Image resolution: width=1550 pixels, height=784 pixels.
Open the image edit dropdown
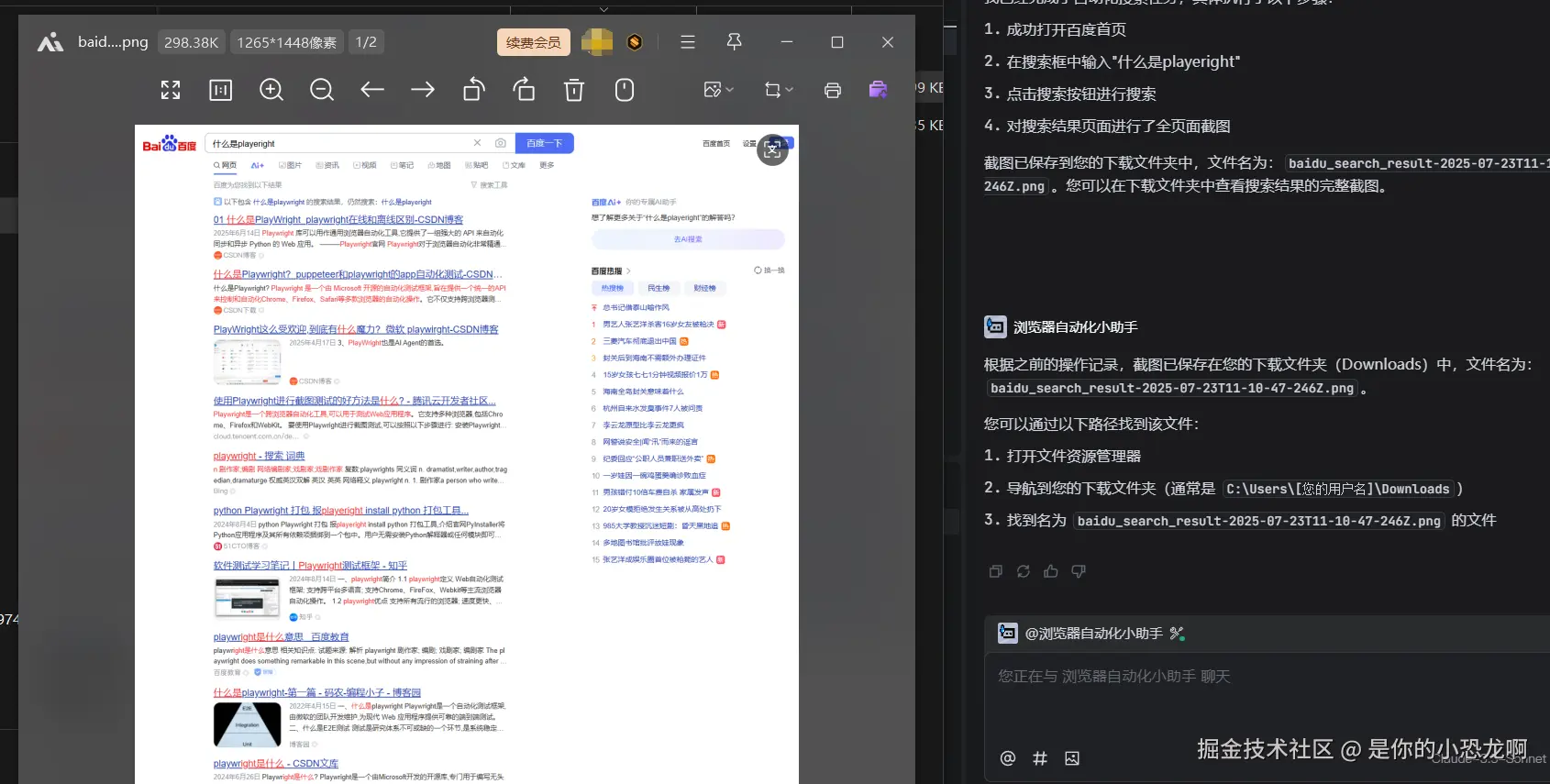coord(718,90)
